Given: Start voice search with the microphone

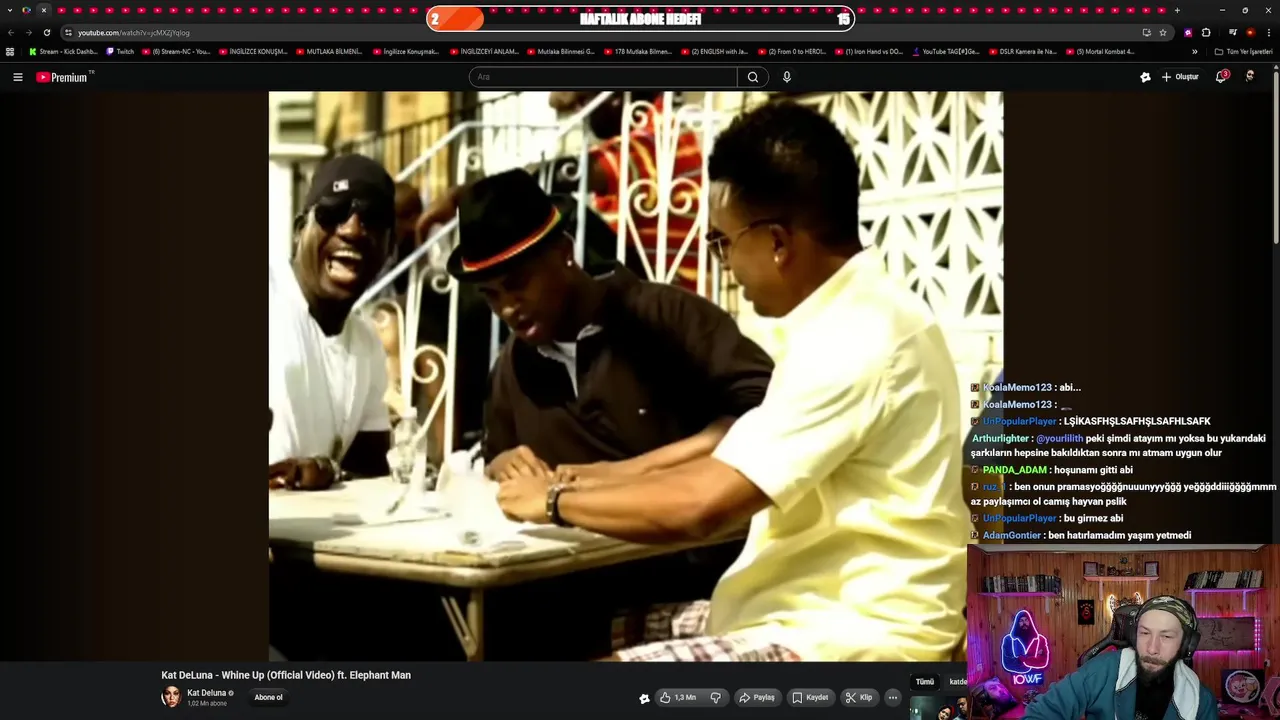Looking at the screenshot, I should [x=787, y=77].
